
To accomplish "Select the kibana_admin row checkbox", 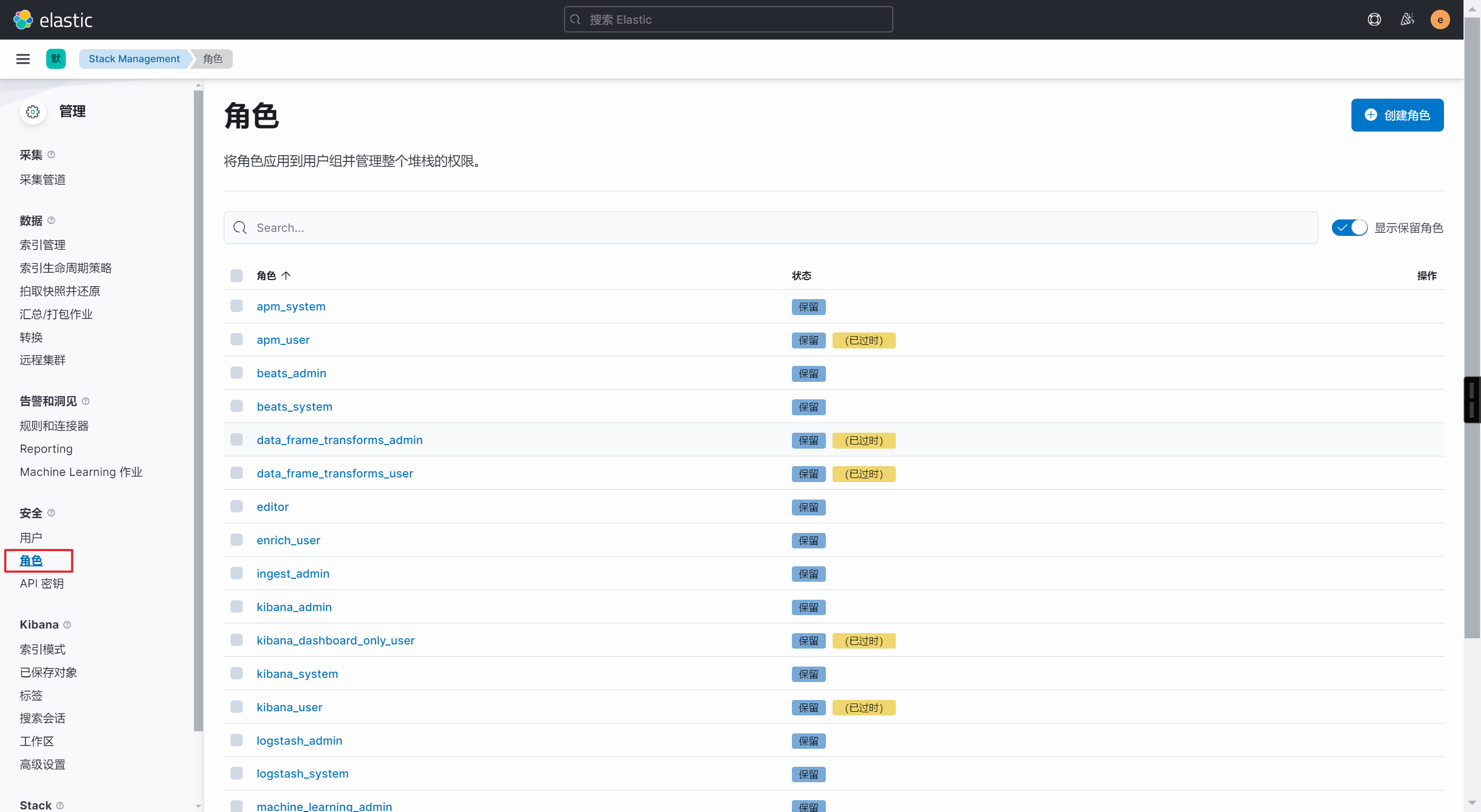I will pyautogui.click(x=237, y=606).
